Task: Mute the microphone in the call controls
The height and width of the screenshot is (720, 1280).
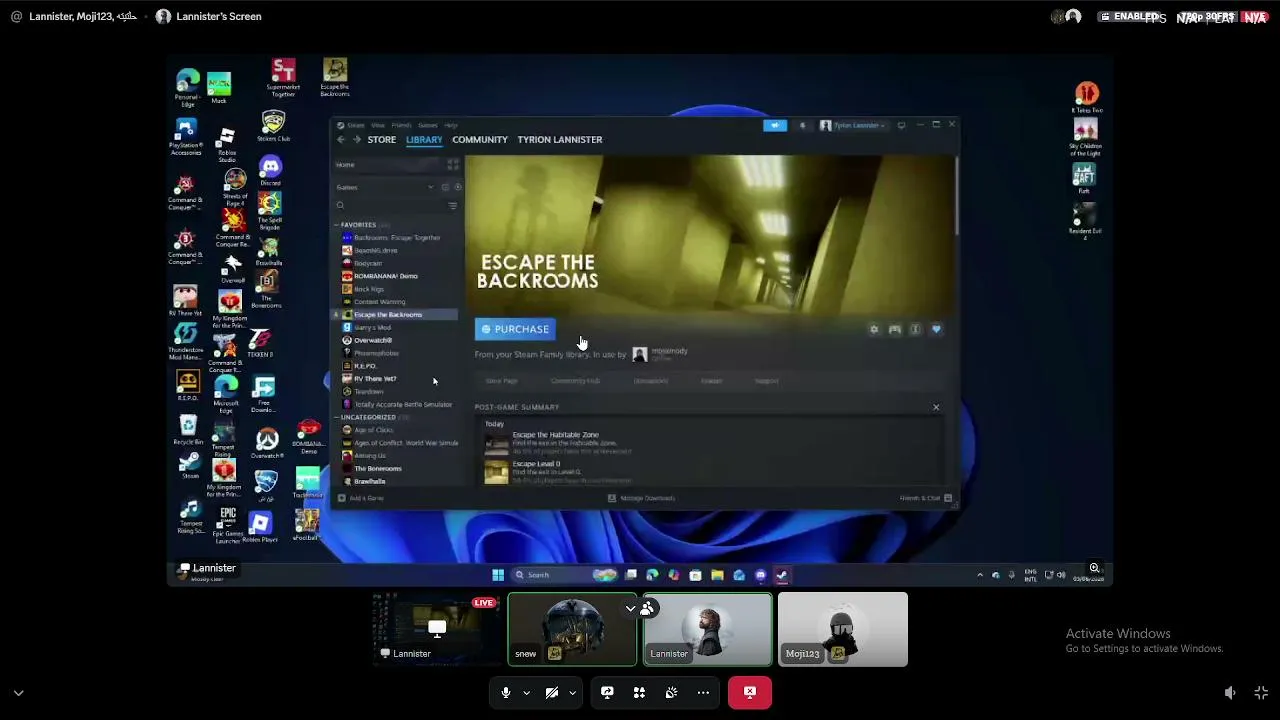Action: [x=506, y=692]
